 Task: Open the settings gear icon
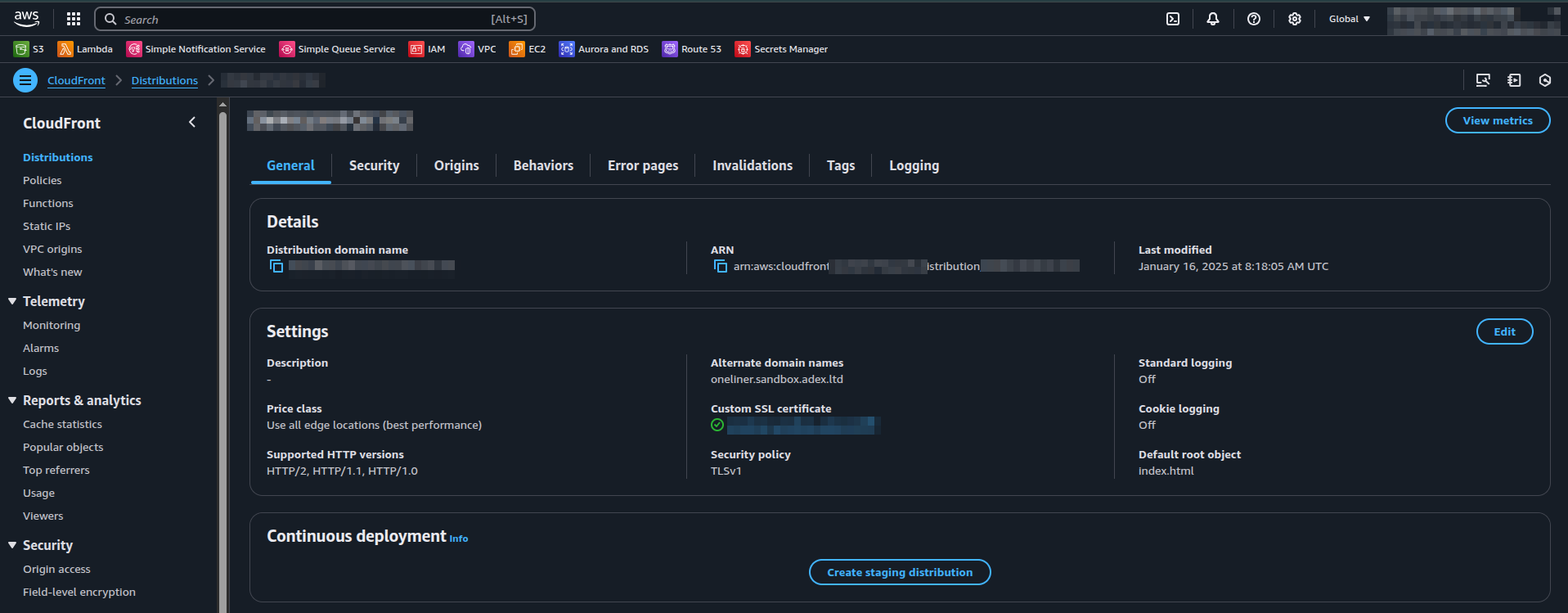click(x=1294, y=19)
